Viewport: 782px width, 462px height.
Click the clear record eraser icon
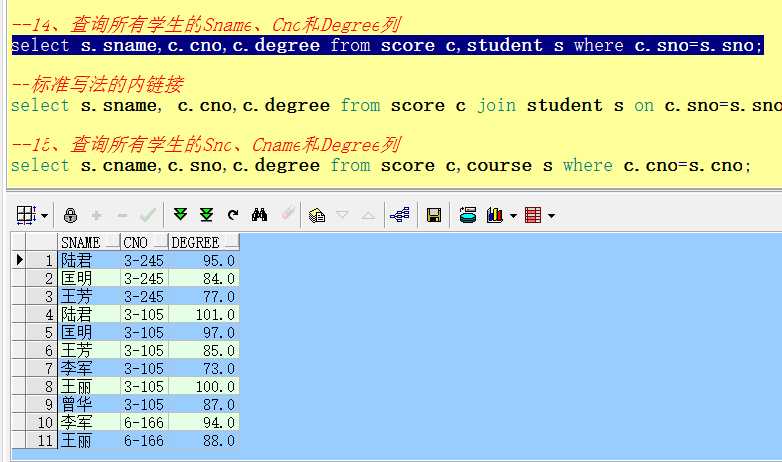[288, 215]
